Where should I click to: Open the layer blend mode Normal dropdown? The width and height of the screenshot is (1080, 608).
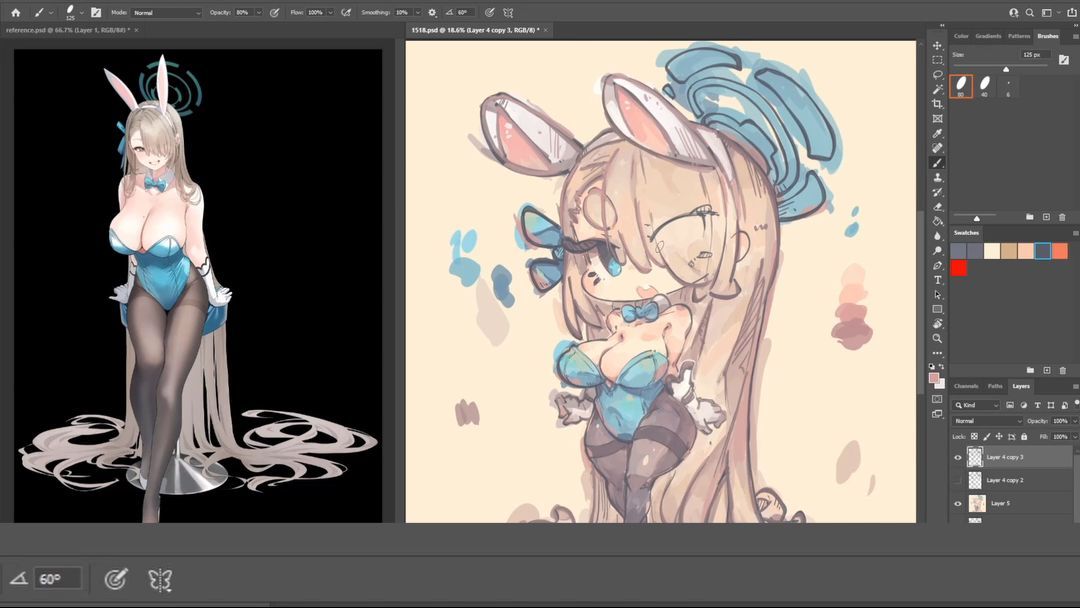click(988, 421)
